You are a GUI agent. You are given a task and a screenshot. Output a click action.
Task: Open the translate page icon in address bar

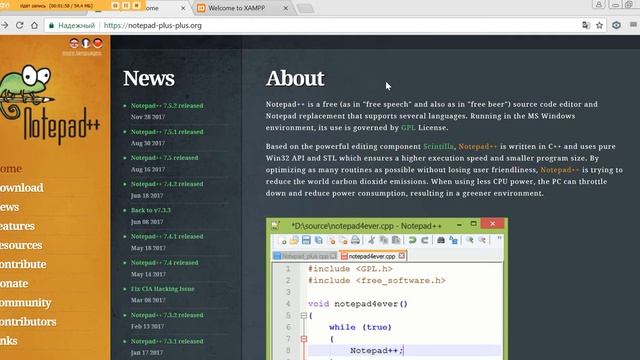click(x=586, y=25)
